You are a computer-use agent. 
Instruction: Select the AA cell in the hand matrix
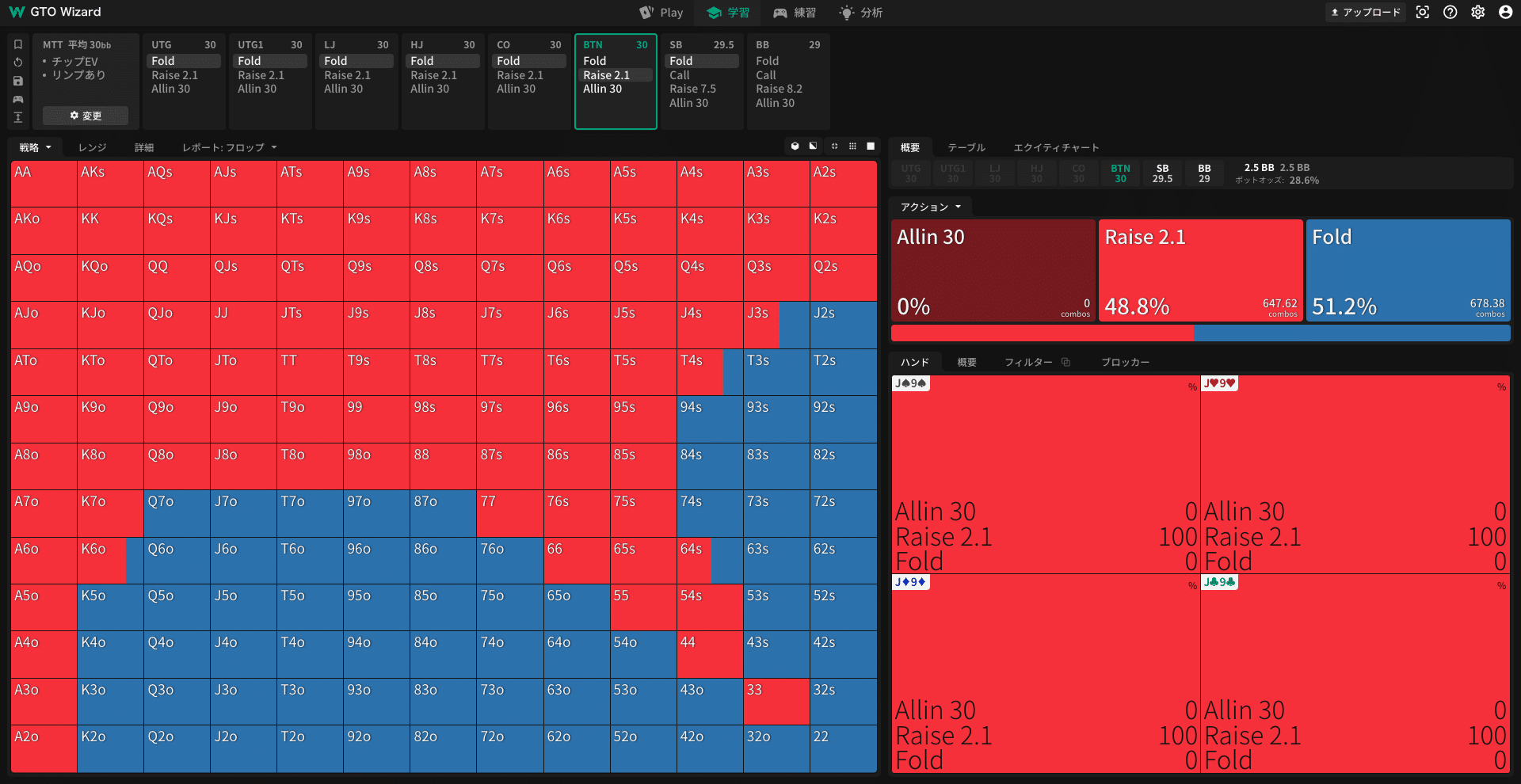click(x=44, y=184)
